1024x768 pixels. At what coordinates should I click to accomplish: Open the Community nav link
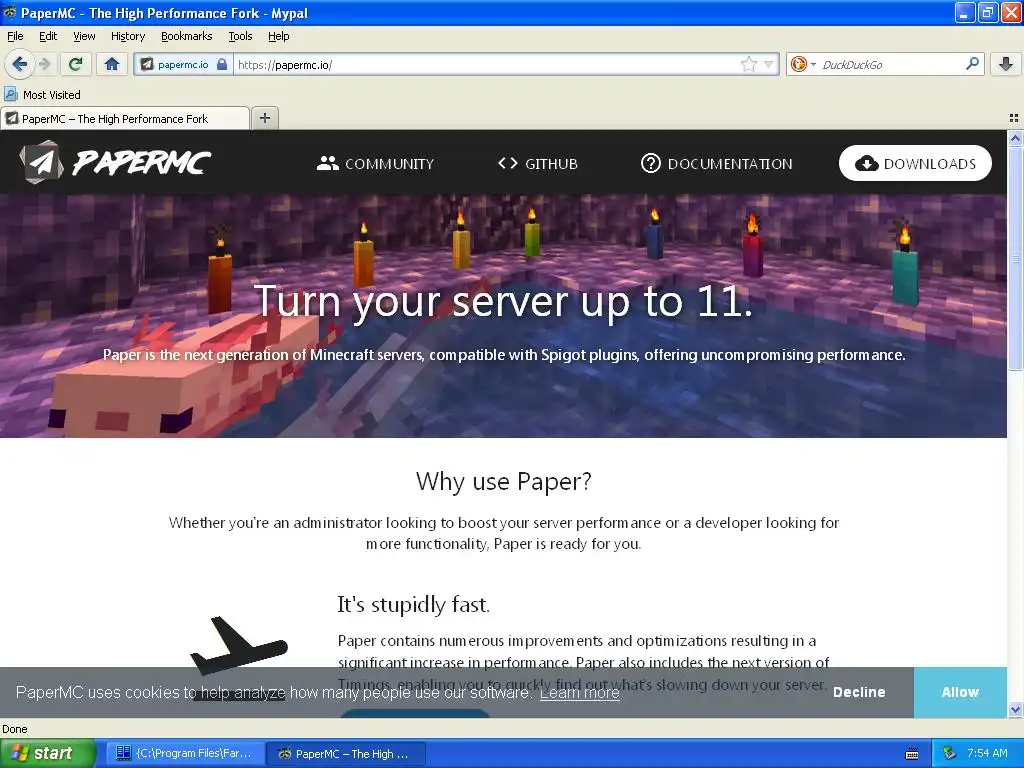(375, 163)
